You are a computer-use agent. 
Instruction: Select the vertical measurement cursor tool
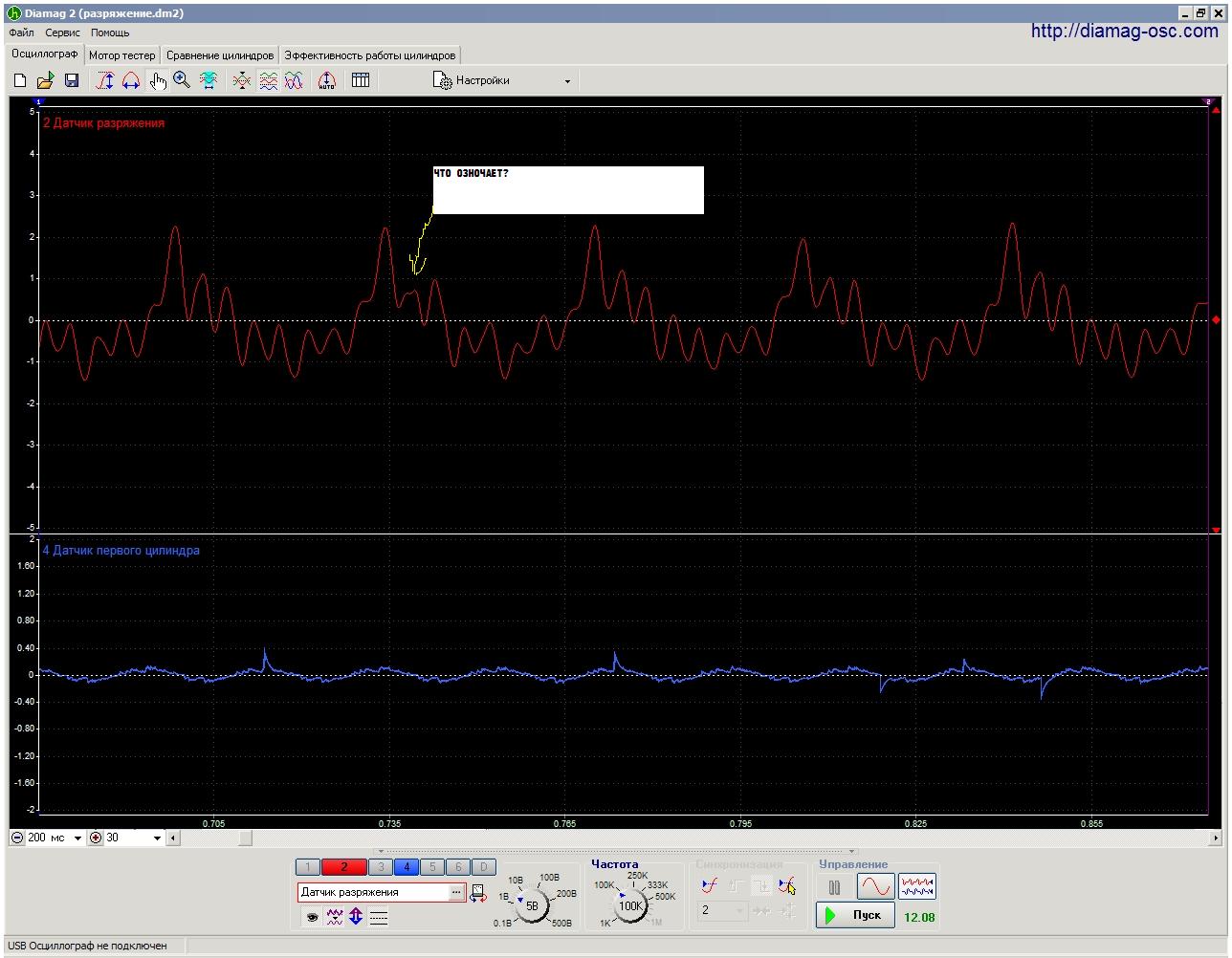point(105,81)
